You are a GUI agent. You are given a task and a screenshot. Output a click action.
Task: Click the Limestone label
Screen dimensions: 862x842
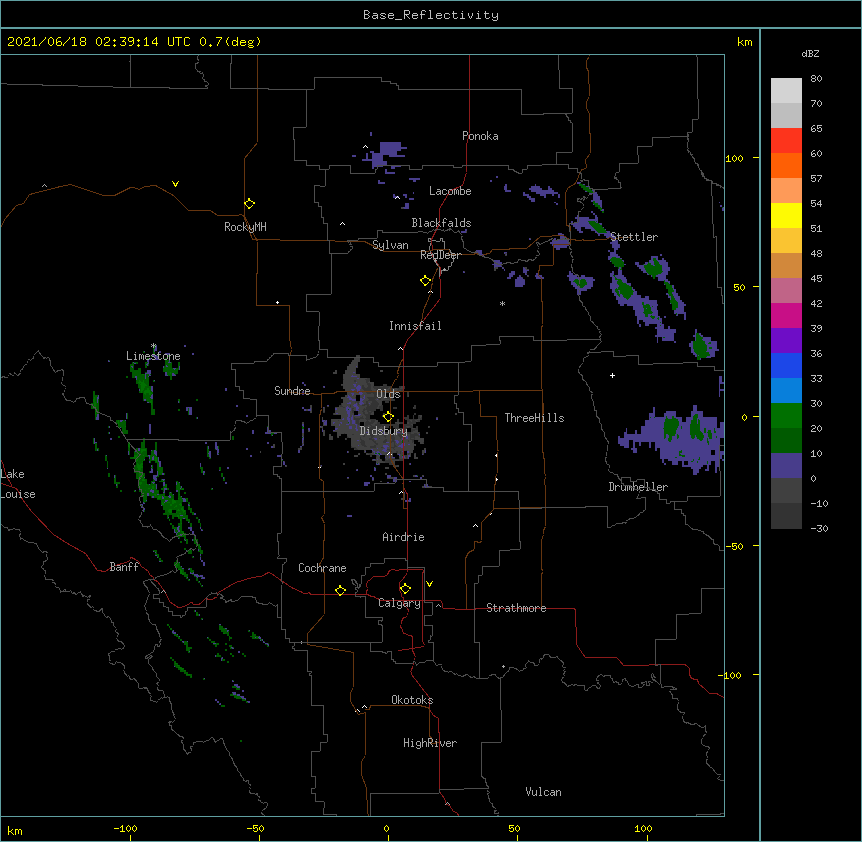coord(153,356)
